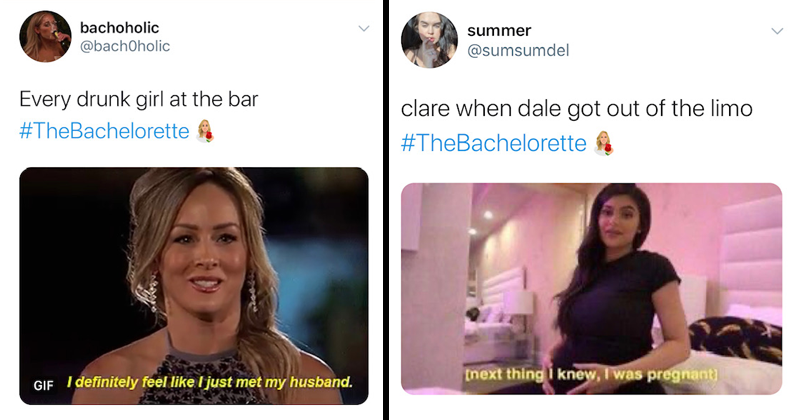The height and width of the screenshot is (420, 800).
Task: Click the rose emoji in summer's tweet
Action: pos(604,143)
